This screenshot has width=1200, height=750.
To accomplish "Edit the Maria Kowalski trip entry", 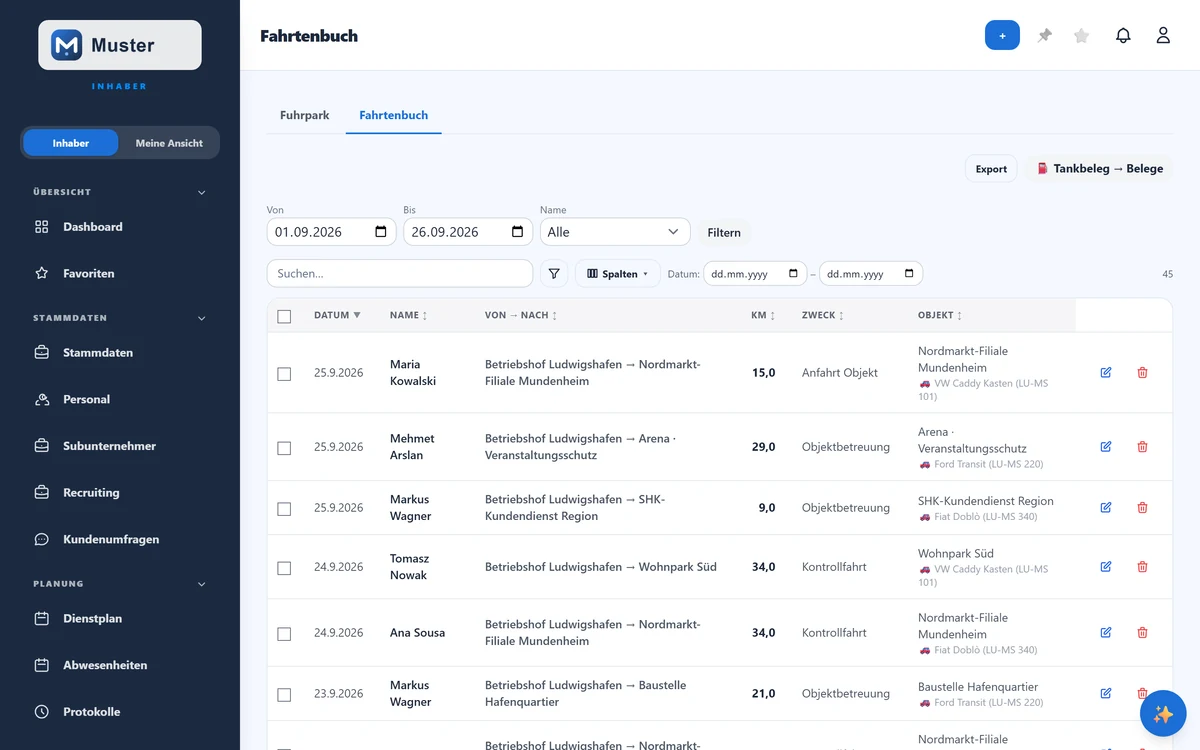I will point(1106,373).
